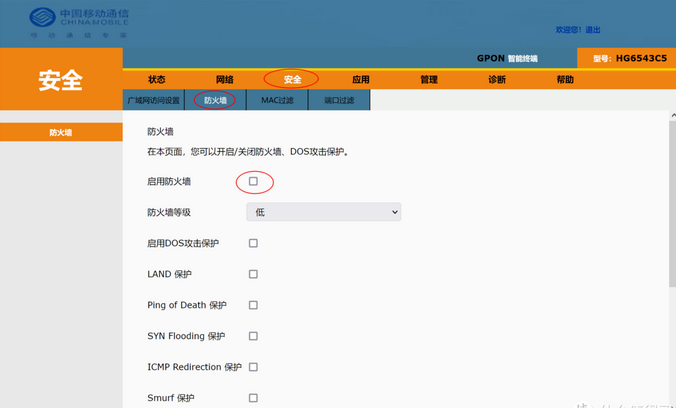This screenshot has width=676, height=408.
Task: Click the China Mobile logo
Action: [79, 21]
